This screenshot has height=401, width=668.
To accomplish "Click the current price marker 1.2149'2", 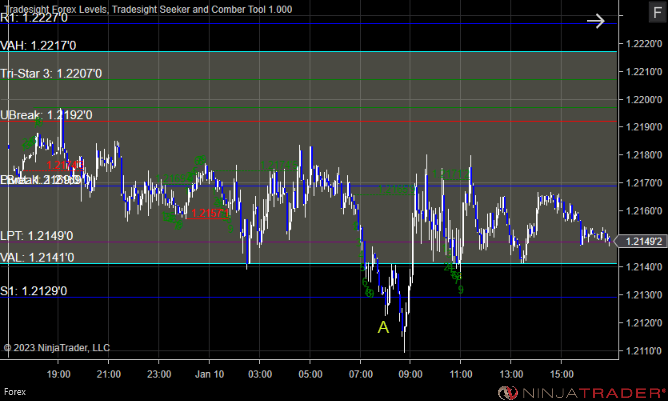I will click(x=642, y=242).
